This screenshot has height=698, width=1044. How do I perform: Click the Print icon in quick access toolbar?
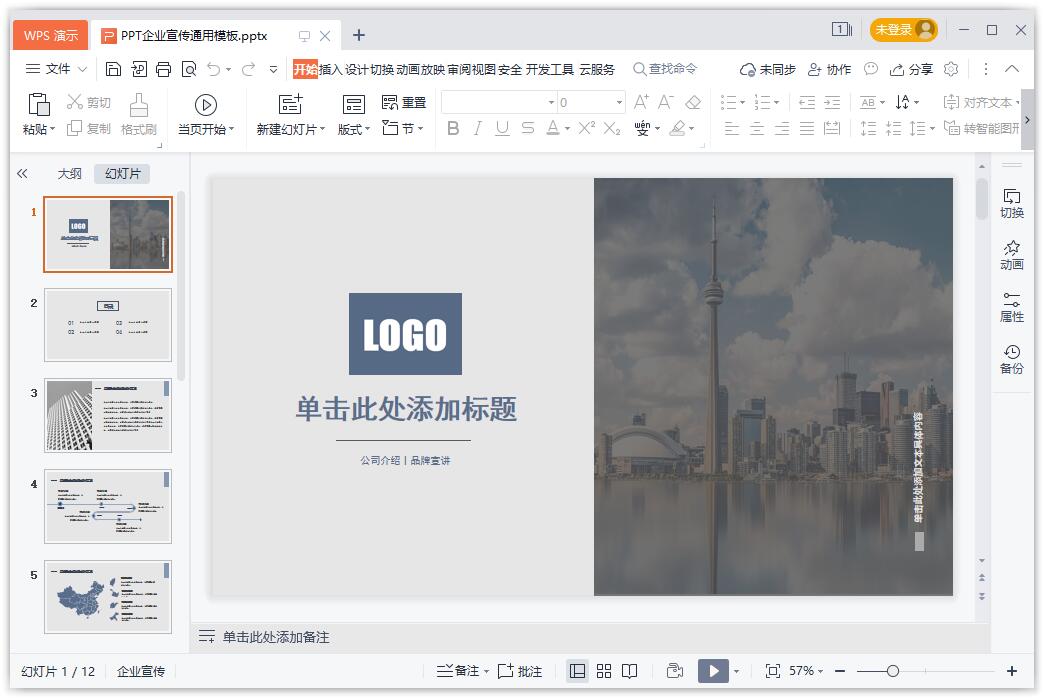coord(163,69)
